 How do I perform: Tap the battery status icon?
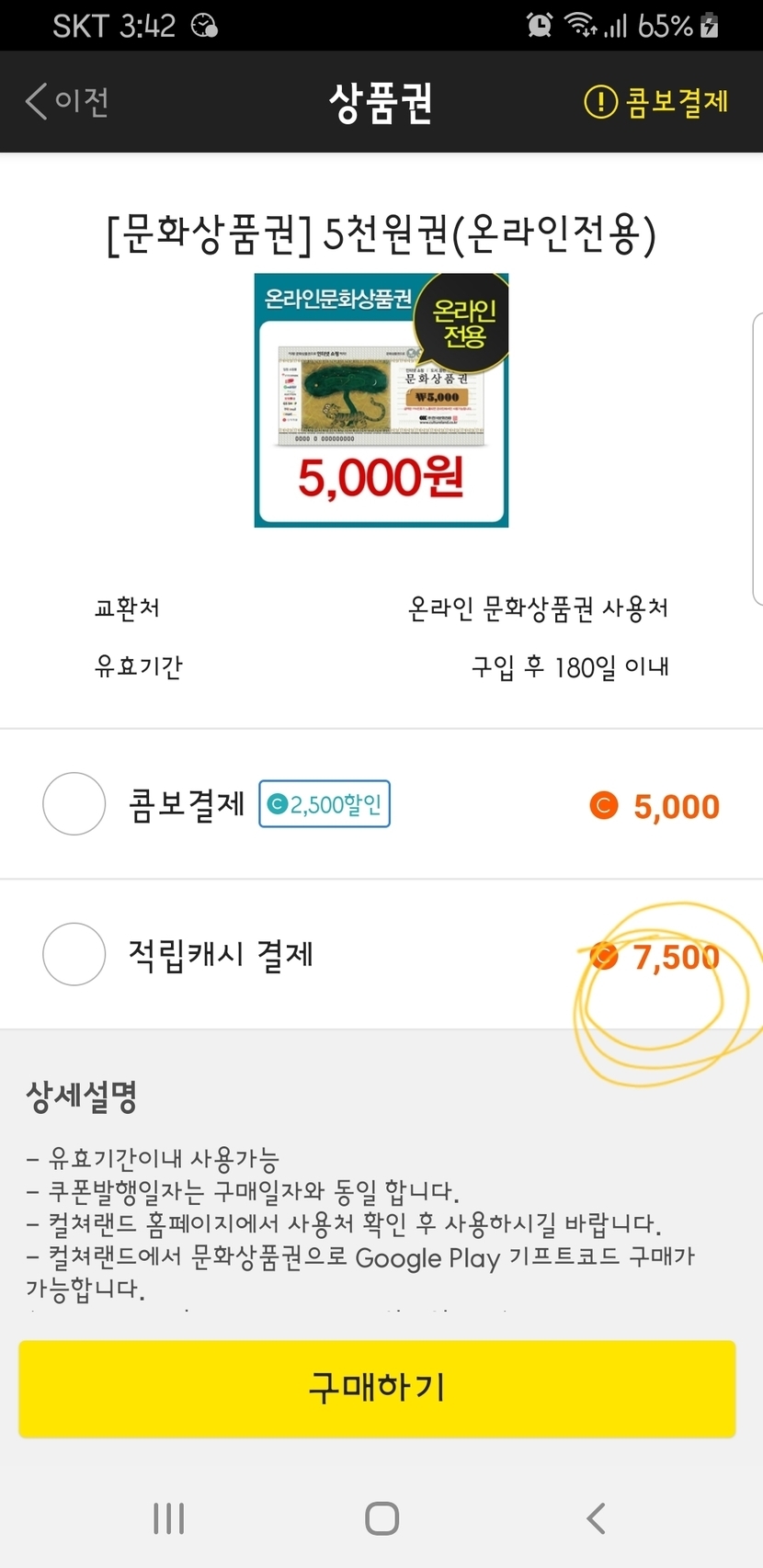pyautogui.click(x=709, y=26)
